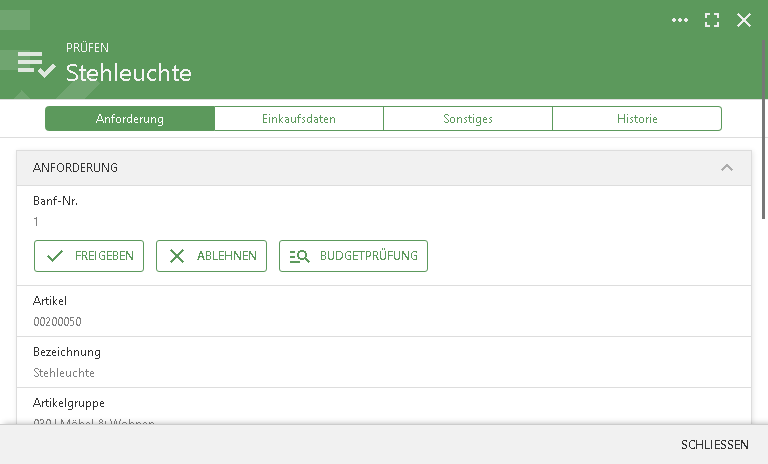Collapse the Anforderung section using chevron
The width and height of the screenshot is (768, 464).
tap(727, 168)
